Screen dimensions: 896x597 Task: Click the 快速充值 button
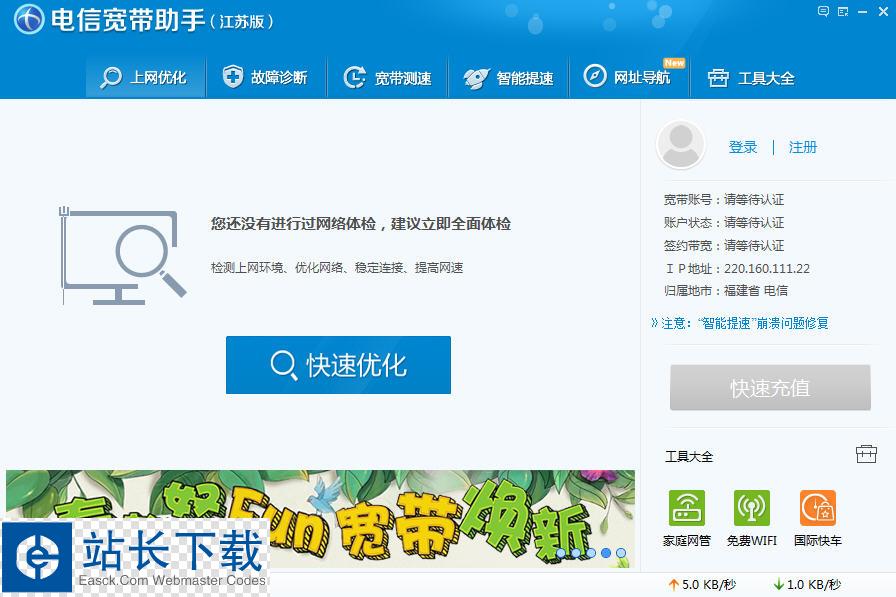point(770,388)
